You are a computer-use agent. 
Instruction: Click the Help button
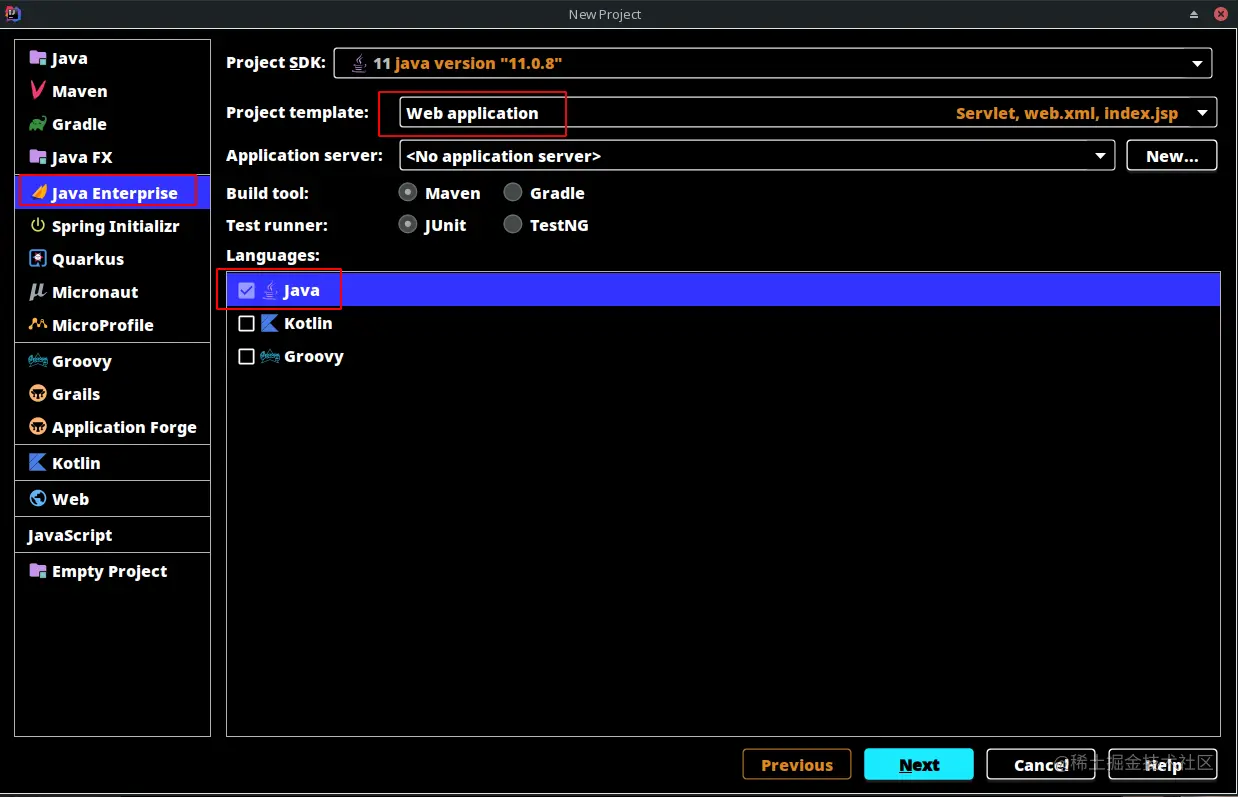tap(1163, 764)
